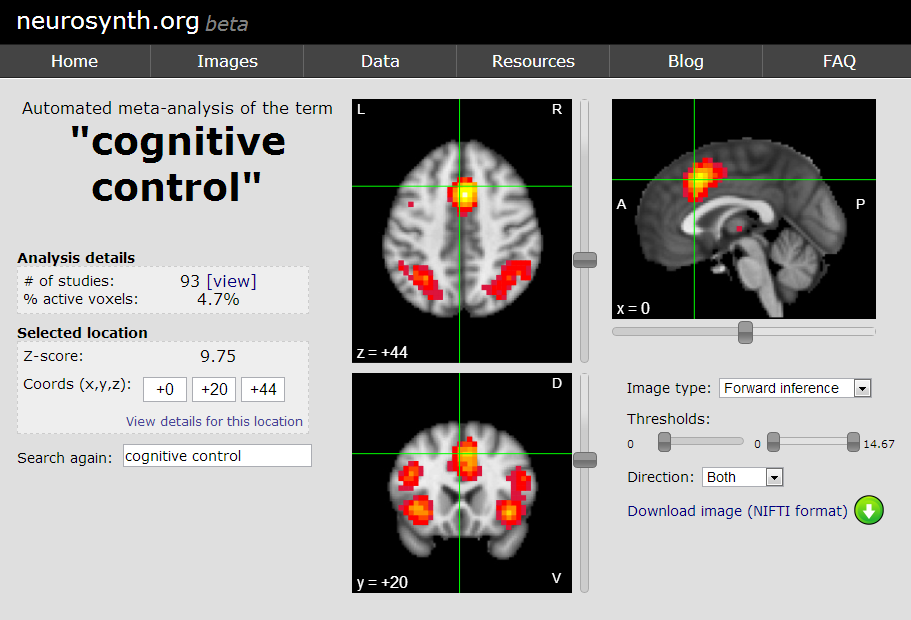
Task: Navigate to the Images page
Action: click(x=226, y=61)
